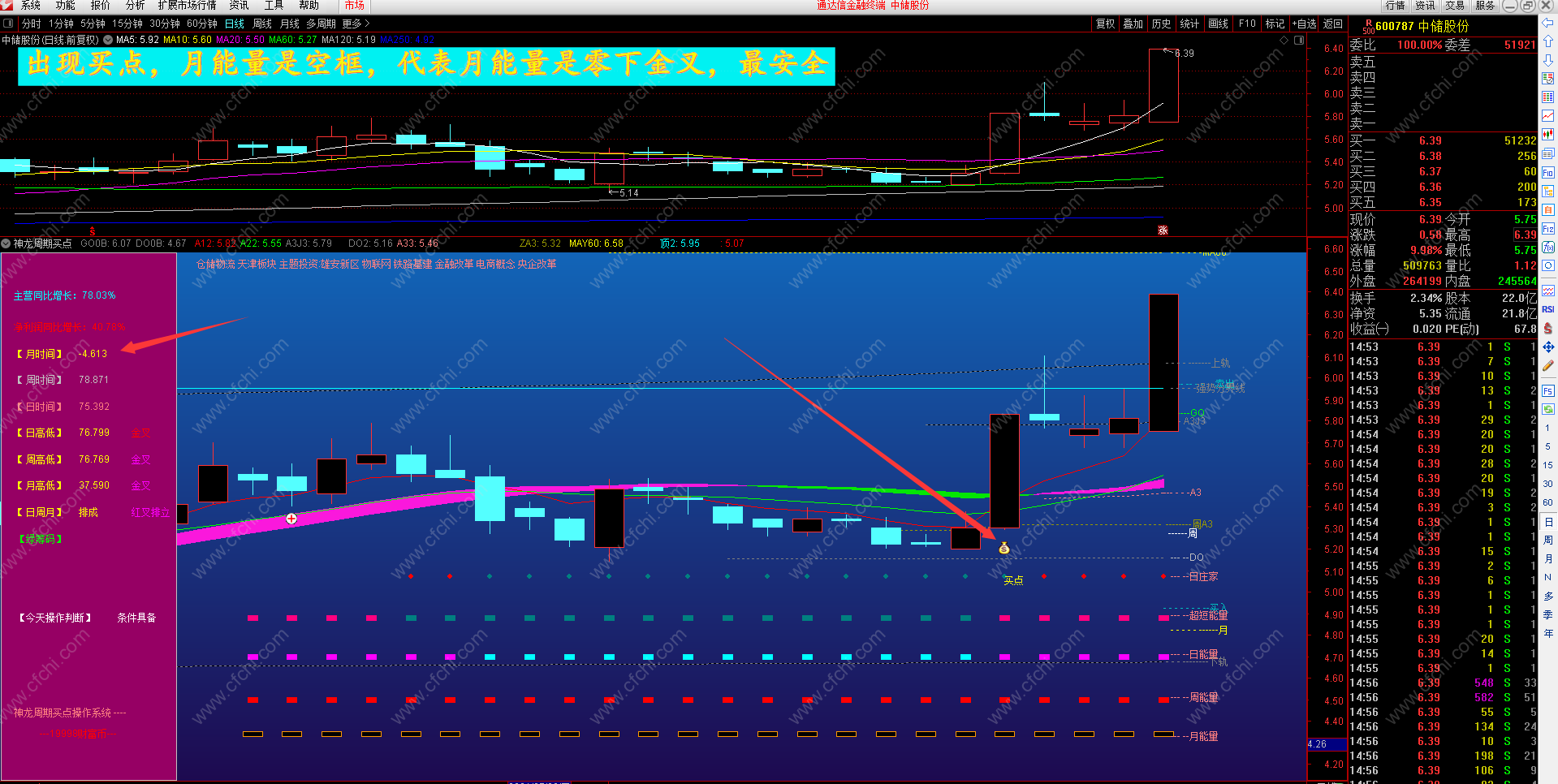Open the 扩展市场行情 menu

(188, 6)
